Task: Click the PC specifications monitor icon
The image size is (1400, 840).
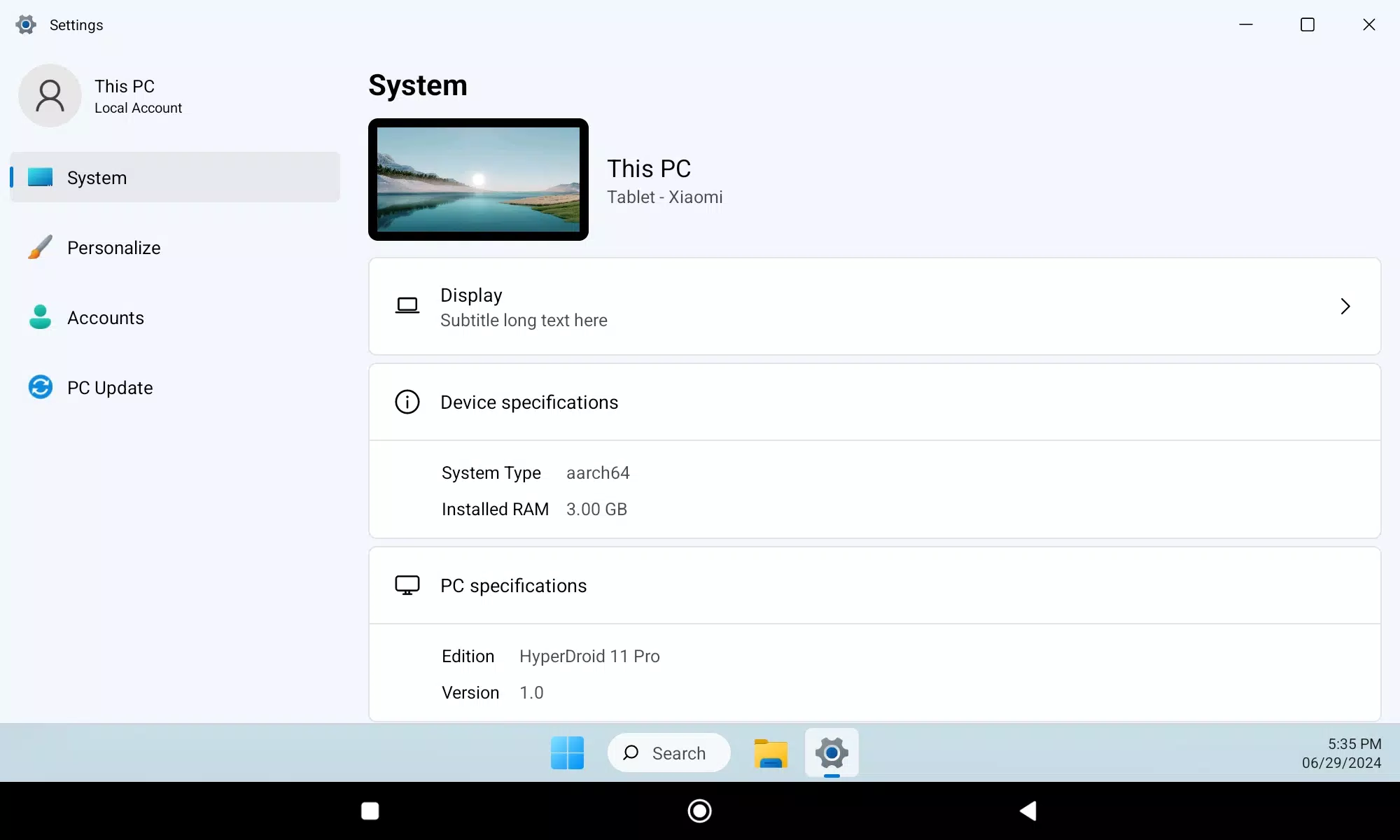Action: [x=407, y=585]
